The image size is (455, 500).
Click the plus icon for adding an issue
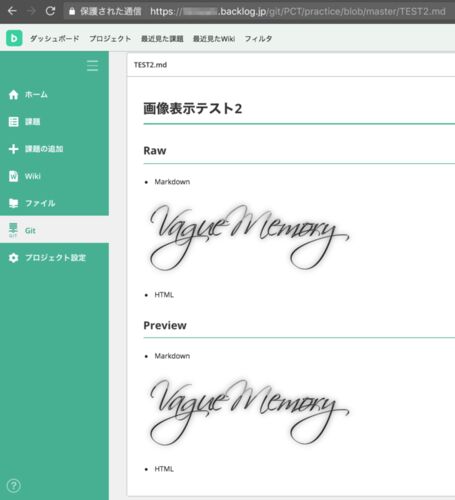[13, 149]
